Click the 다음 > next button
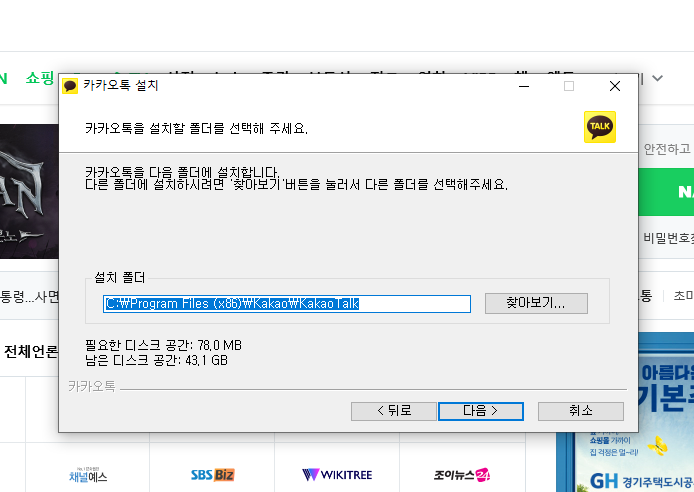The height and width of the screenshot is (492, 694). [481, 411]
